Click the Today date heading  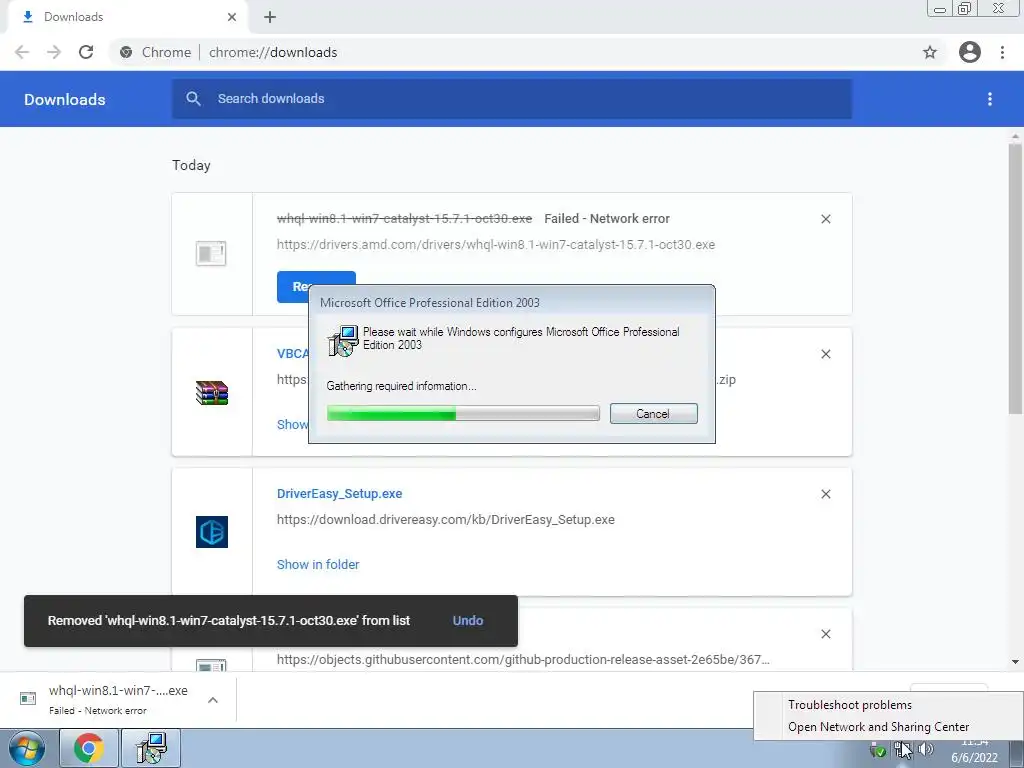[x=191, y=165]
